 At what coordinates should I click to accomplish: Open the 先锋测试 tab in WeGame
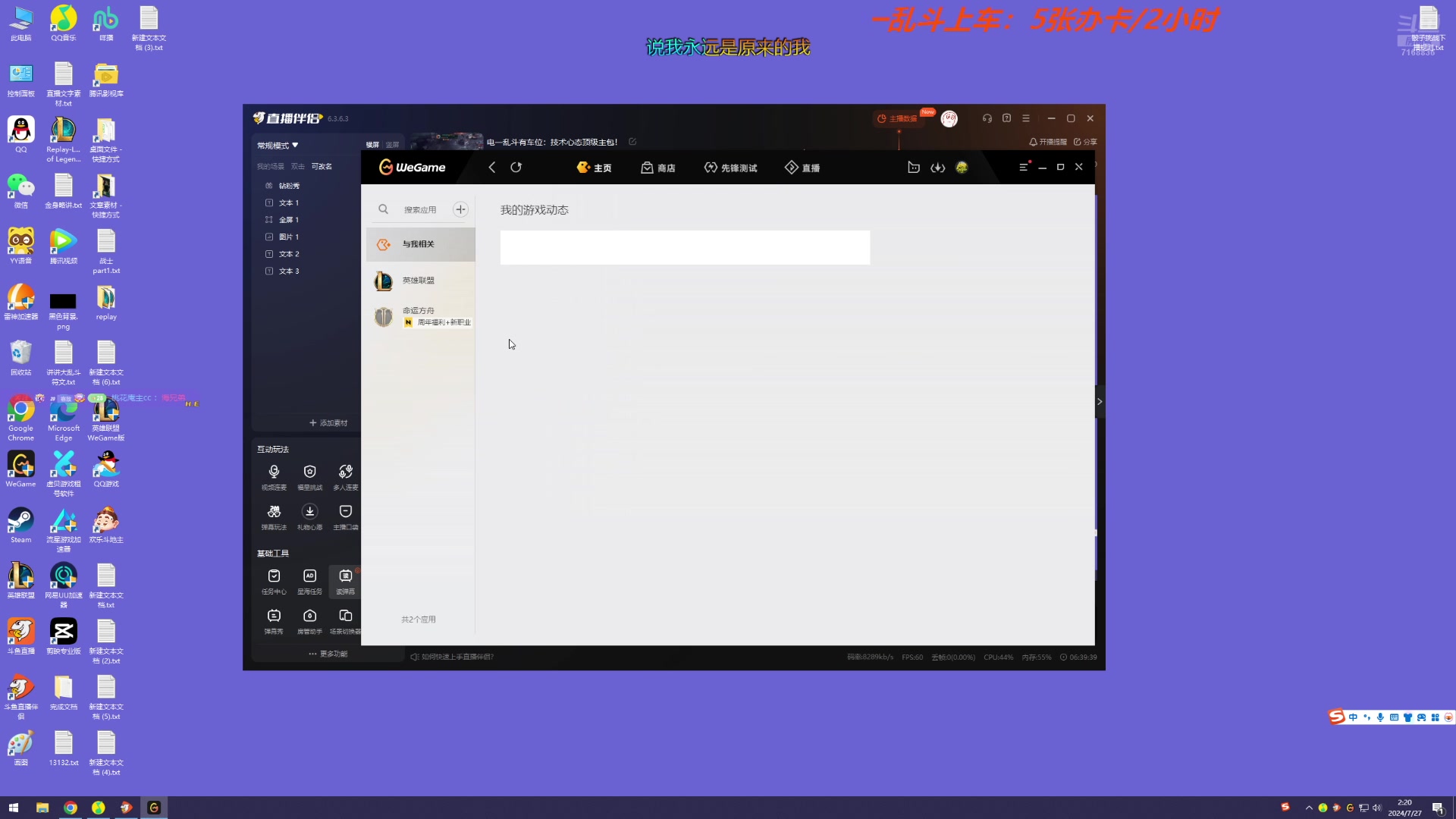point(730,168)
